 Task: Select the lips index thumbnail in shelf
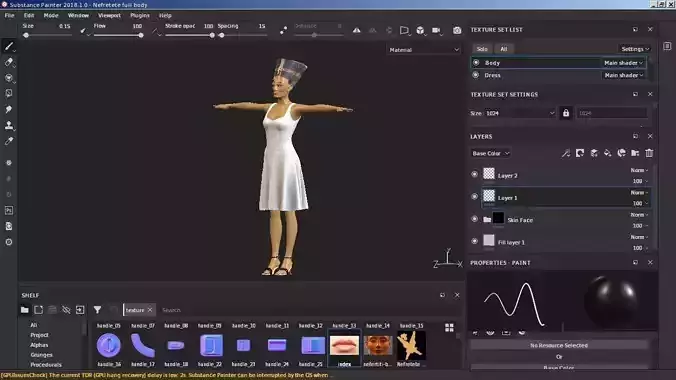(x=344, y=345)
